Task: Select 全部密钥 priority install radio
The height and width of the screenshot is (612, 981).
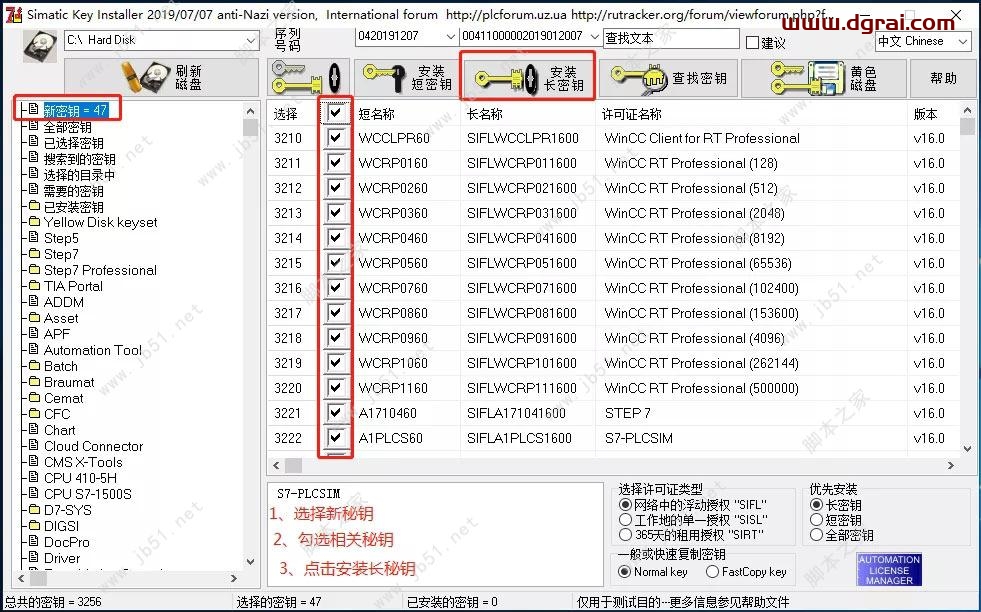Action: point(816,534)
